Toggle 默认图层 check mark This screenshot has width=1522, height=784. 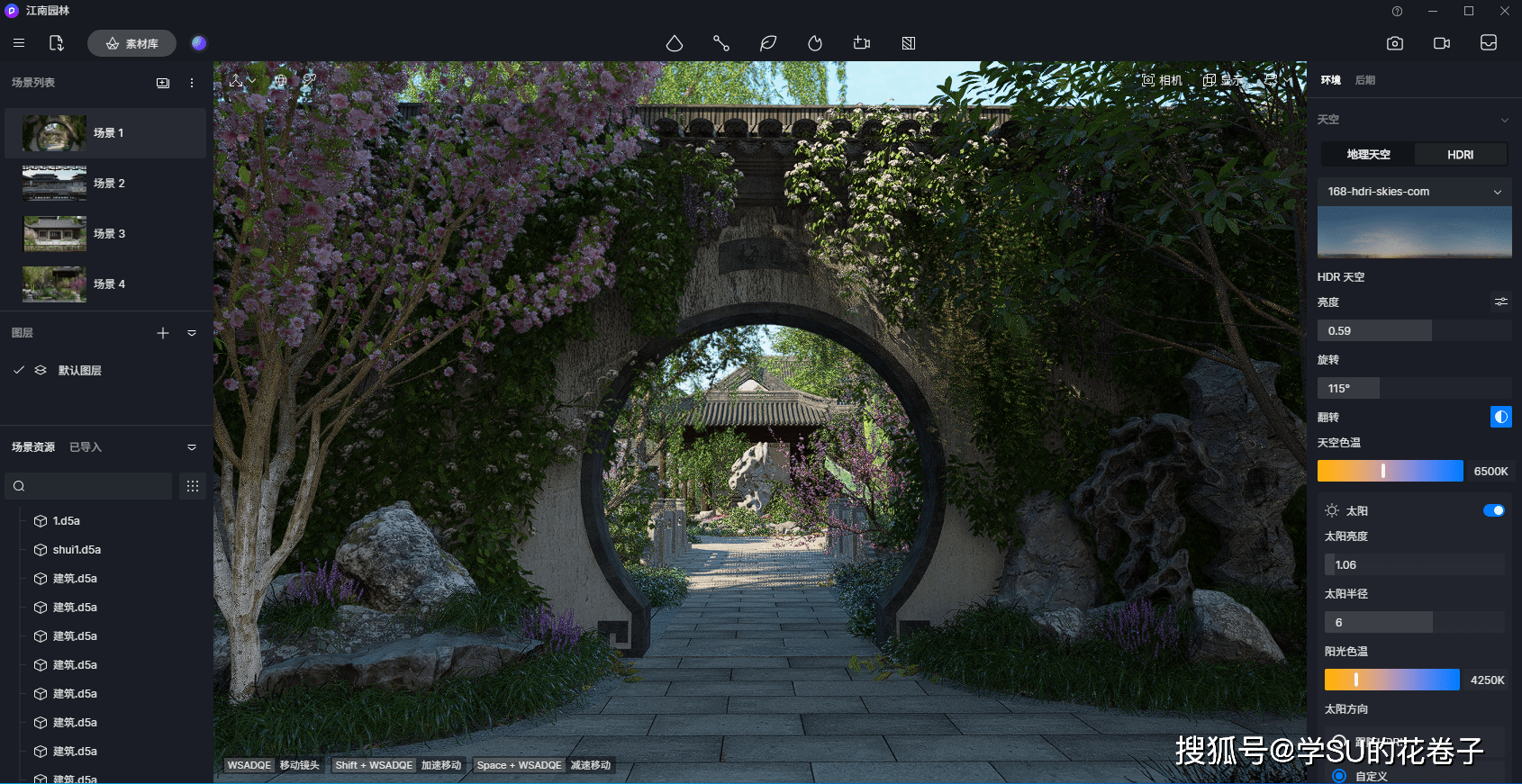click(19, 370)
